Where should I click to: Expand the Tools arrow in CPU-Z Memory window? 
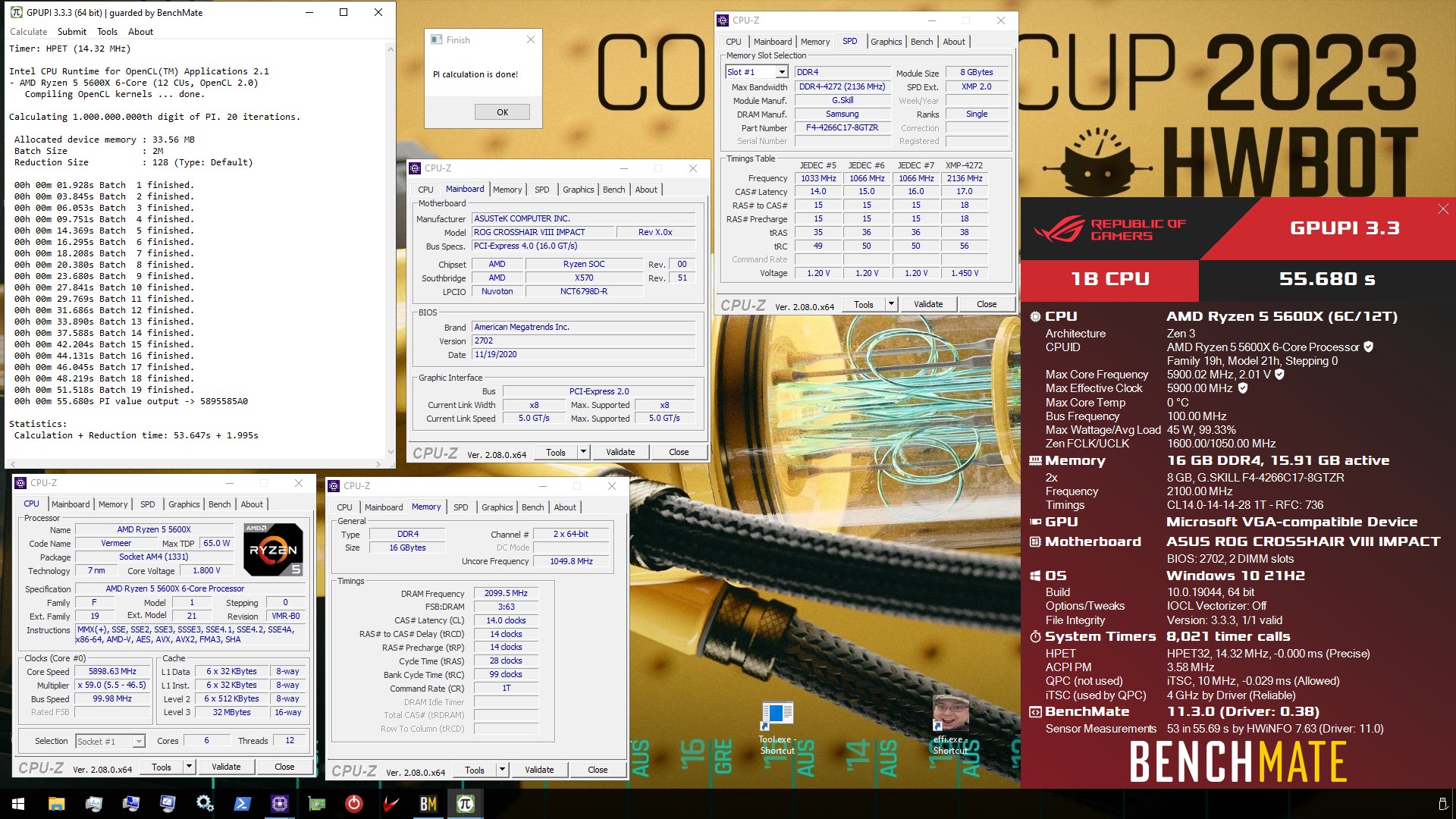coord(502,770)
